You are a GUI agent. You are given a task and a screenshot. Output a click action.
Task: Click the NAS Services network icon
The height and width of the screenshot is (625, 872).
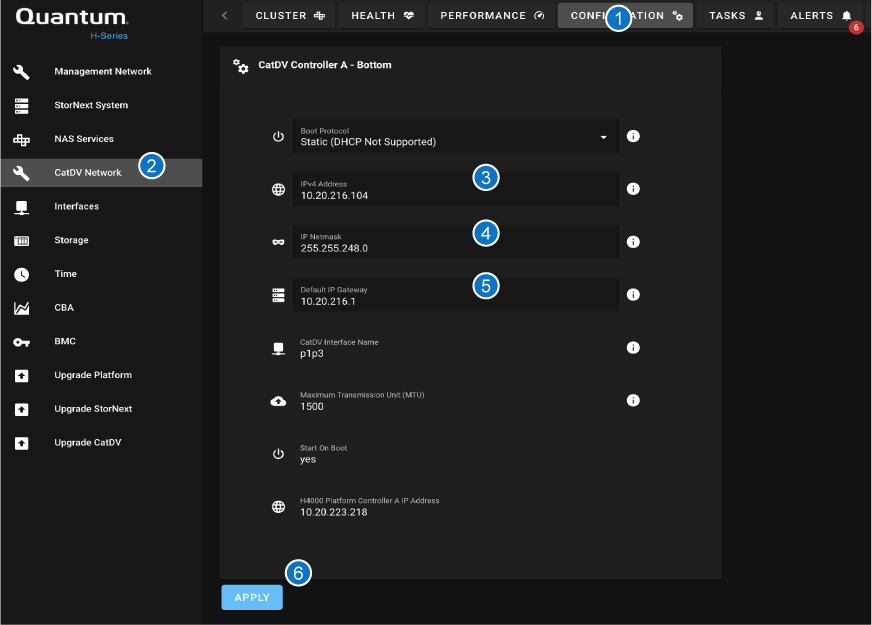[x=21, y=140]
